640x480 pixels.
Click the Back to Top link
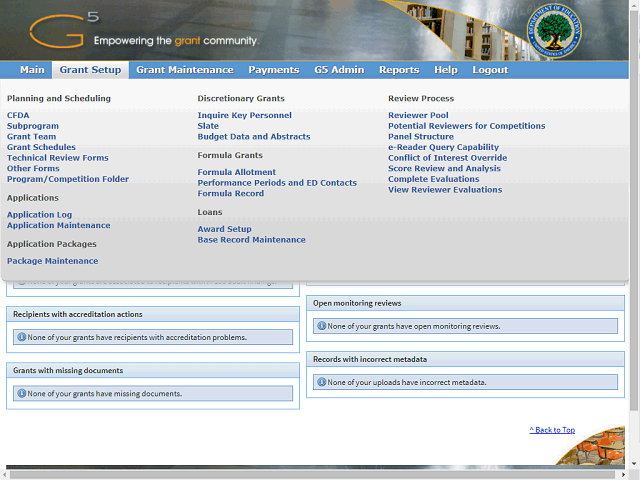pos(552,430)
